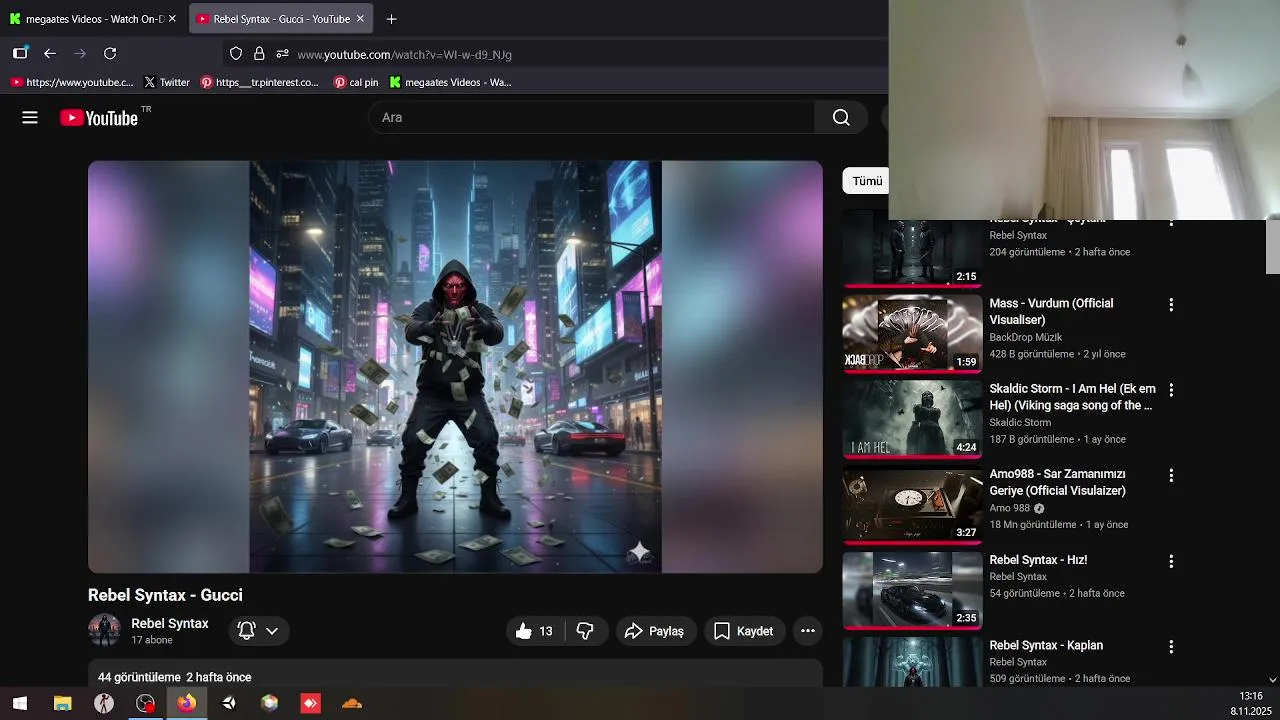
Task: Open options for Skaldic Storm - I Am Hel
Action: [x=1171, y=390]
